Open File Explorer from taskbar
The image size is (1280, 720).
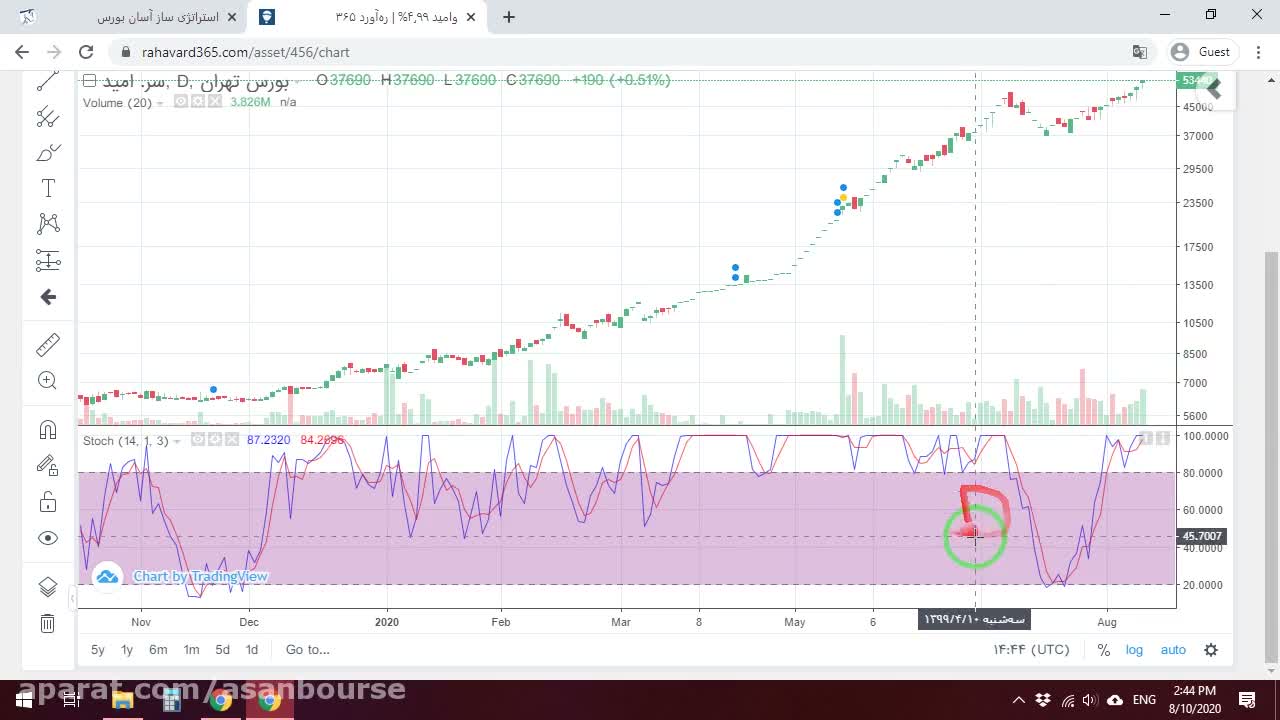(x=122, y=700)
